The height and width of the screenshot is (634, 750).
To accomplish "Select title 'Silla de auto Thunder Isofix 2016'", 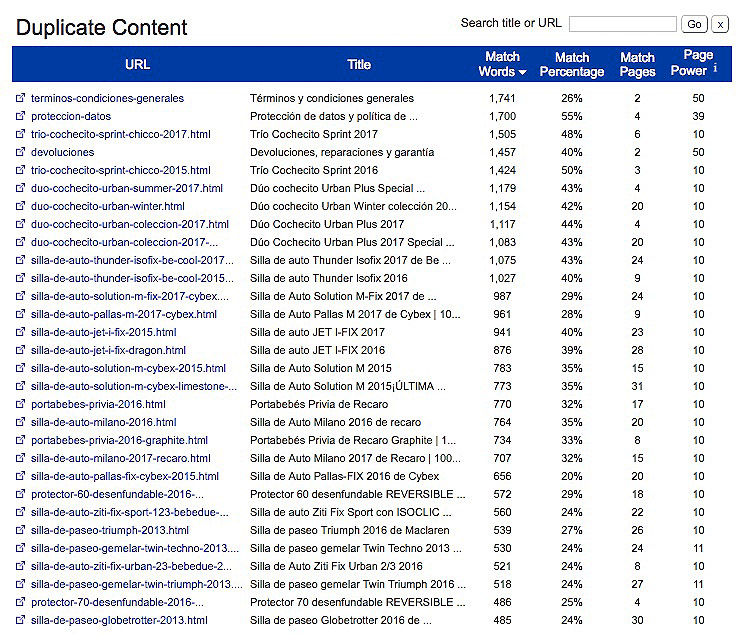I will [329, 278].
